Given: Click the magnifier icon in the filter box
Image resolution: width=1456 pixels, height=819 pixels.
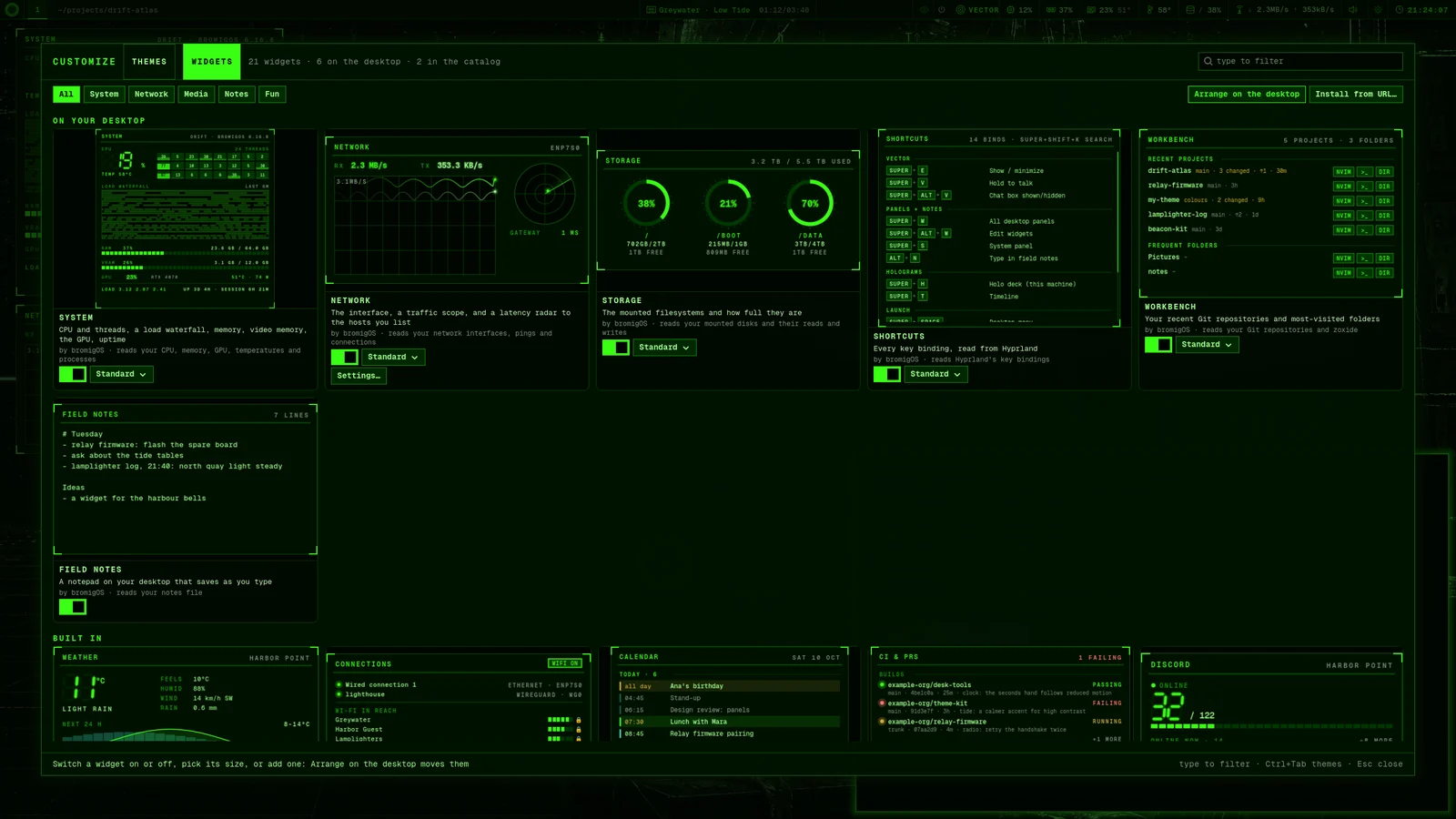Looking at the screenshot, I should pos(1208,61).
